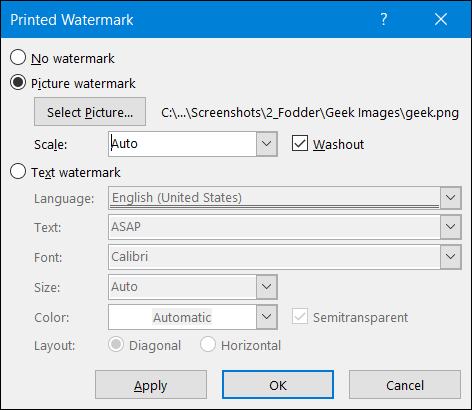Viewport: 472px width, 410px height.
Task: Click the Select Picture button
Action: point(90,112)
